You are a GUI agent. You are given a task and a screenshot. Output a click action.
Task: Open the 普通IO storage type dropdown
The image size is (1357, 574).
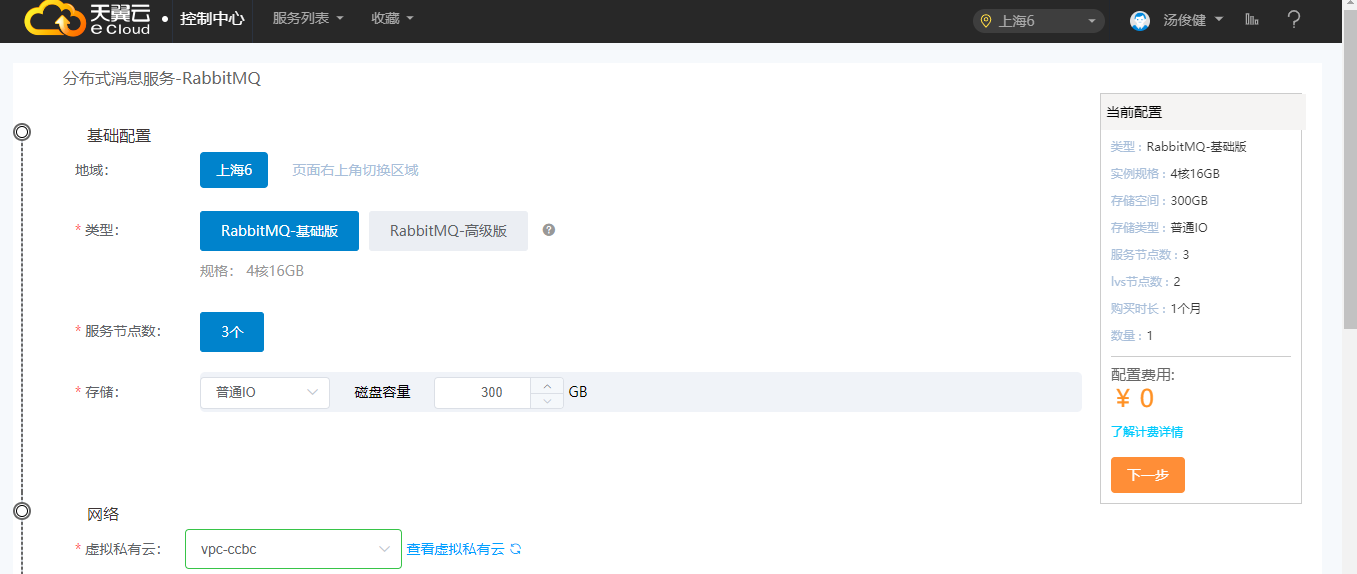coord(265,392)
